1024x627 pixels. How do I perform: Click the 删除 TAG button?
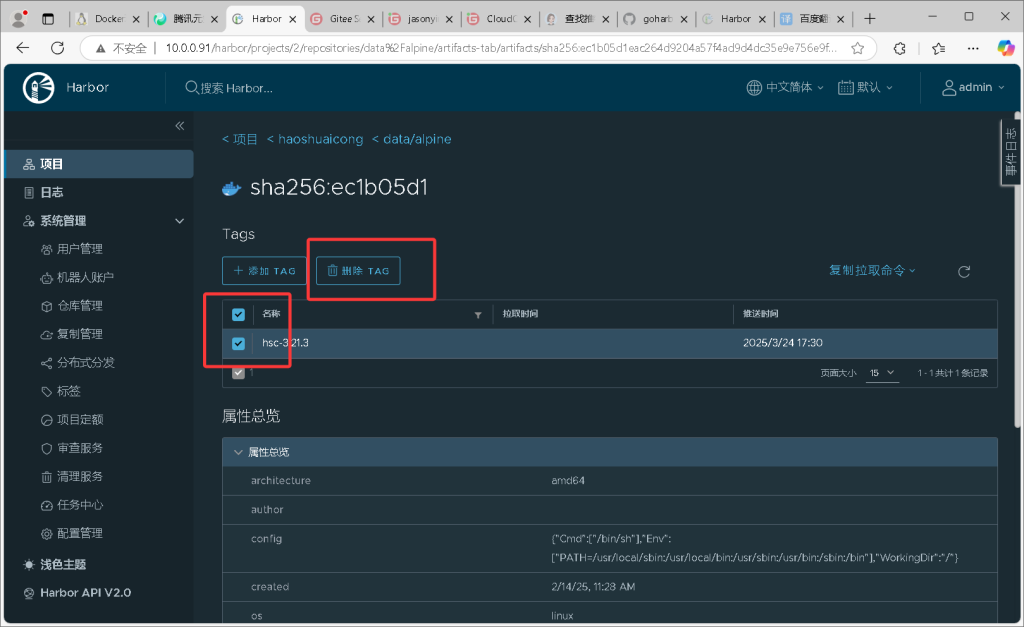tap(358, 271)
